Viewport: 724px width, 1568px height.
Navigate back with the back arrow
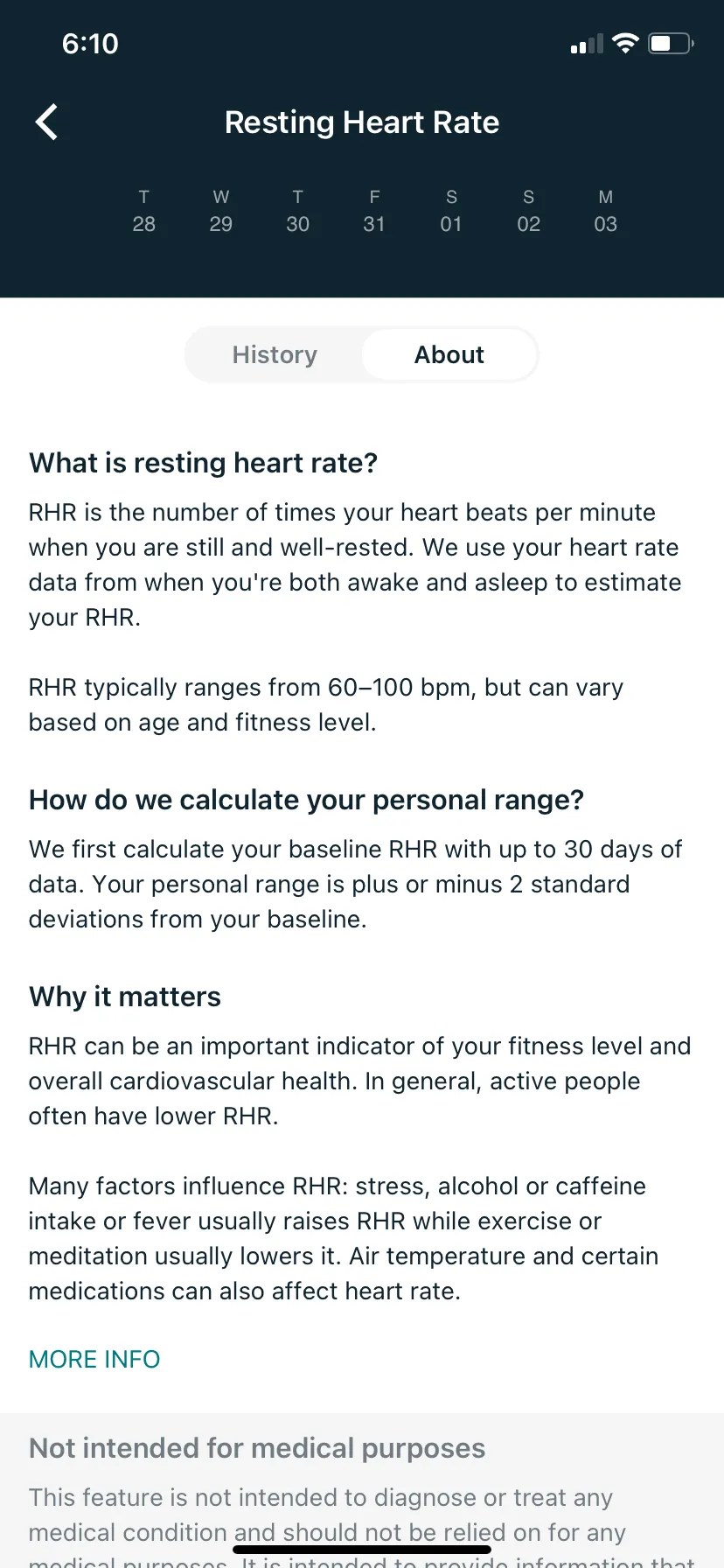47,122
